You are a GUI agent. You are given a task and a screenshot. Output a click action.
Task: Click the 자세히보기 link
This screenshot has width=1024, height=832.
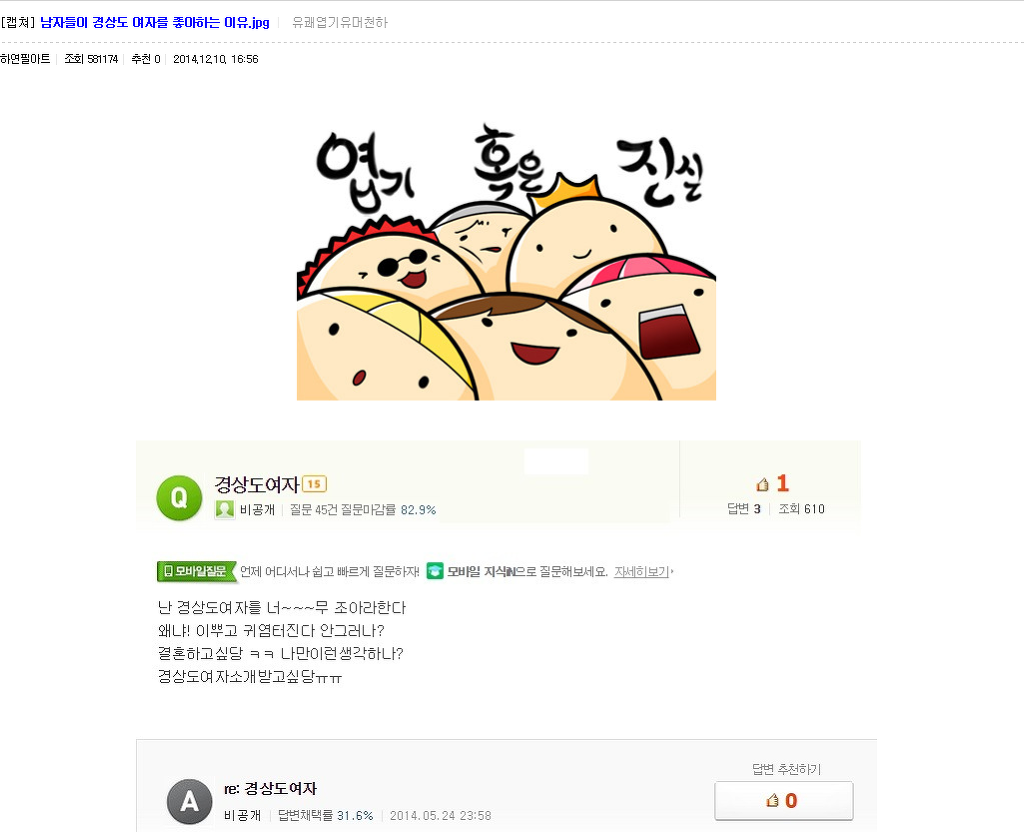pos(641,571)
